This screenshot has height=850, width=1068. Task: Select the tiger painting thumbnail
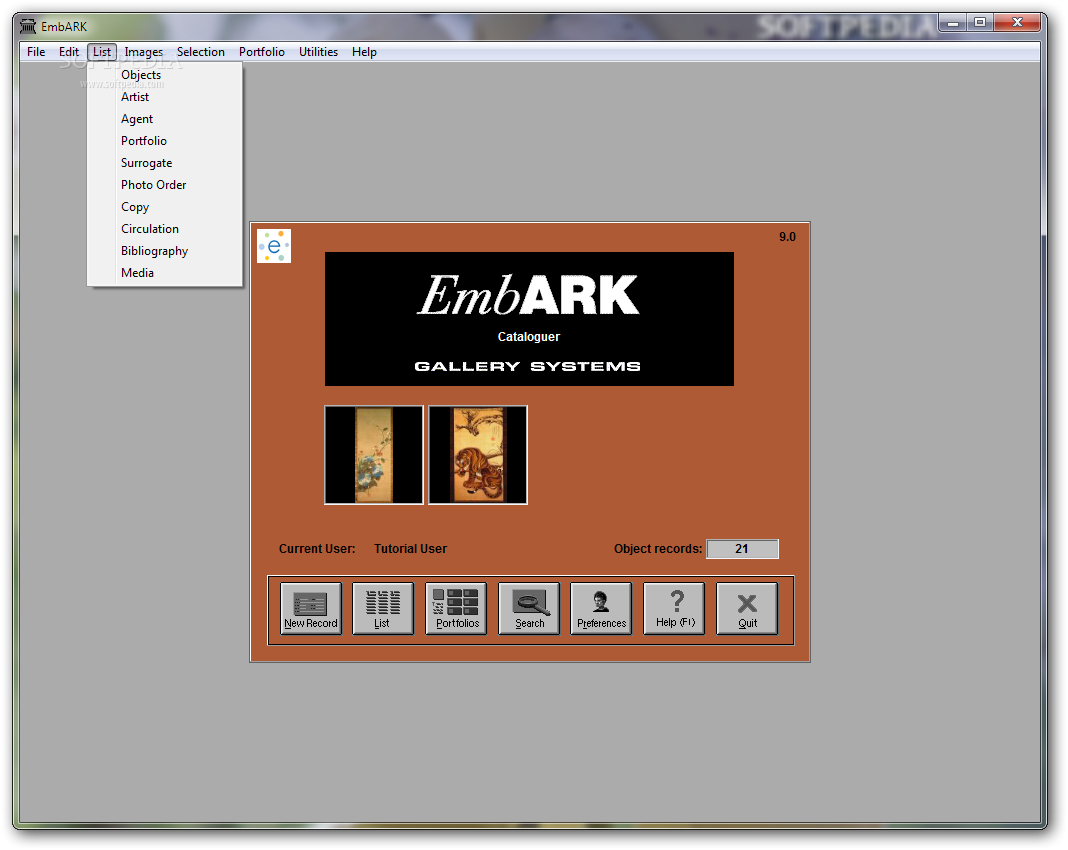coord(477,455)
